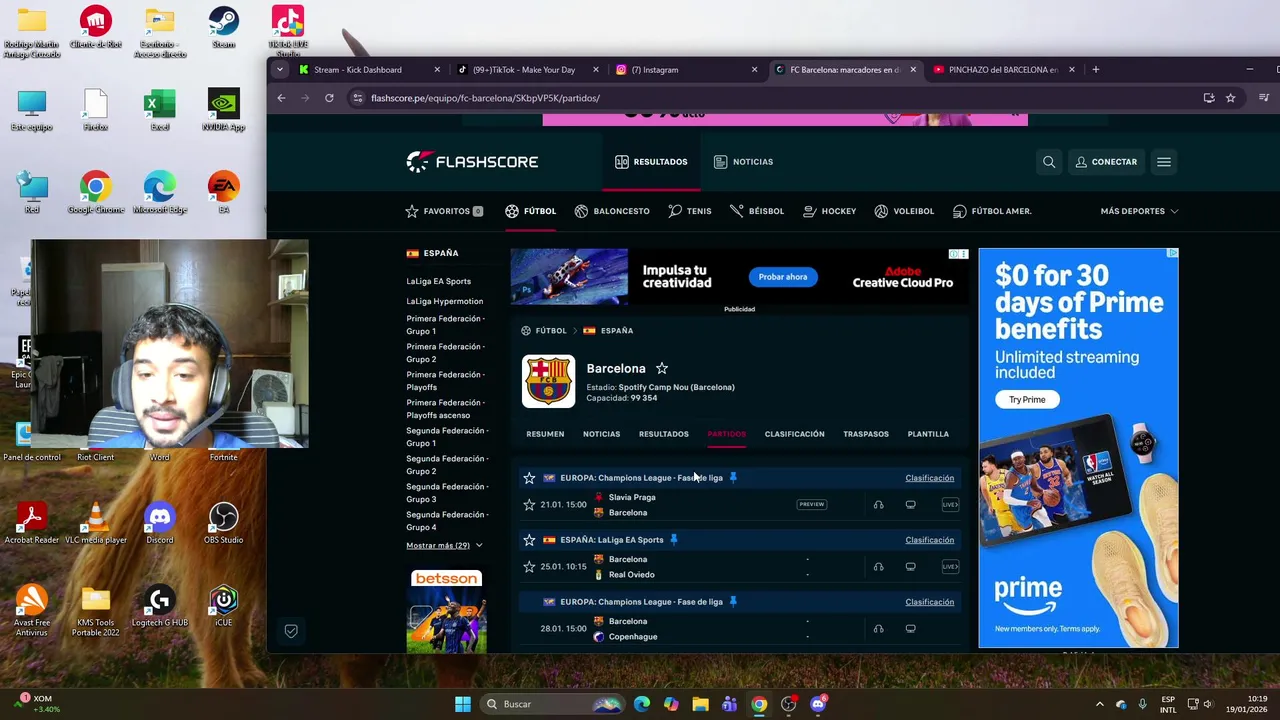Screen dimensions: 1280x720
Task: Click the betsson ad thumbnail
Action: coord(446,612)
